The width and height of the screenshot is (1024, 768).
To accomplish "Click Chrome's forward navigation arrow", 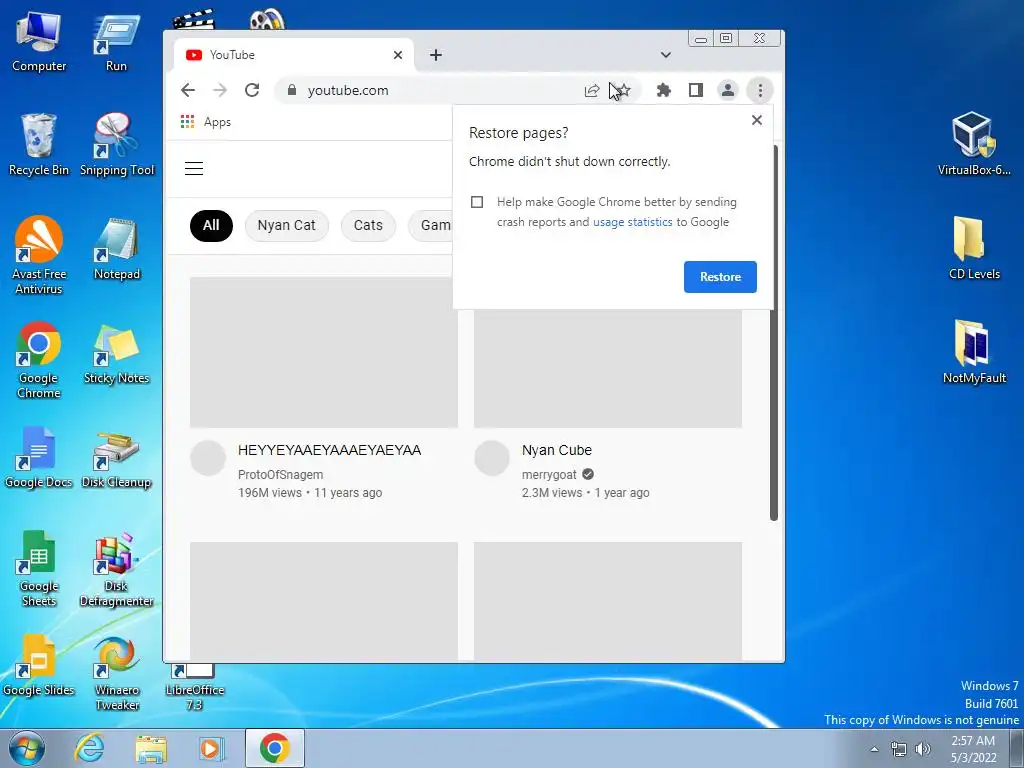I will tap(220, 90).
